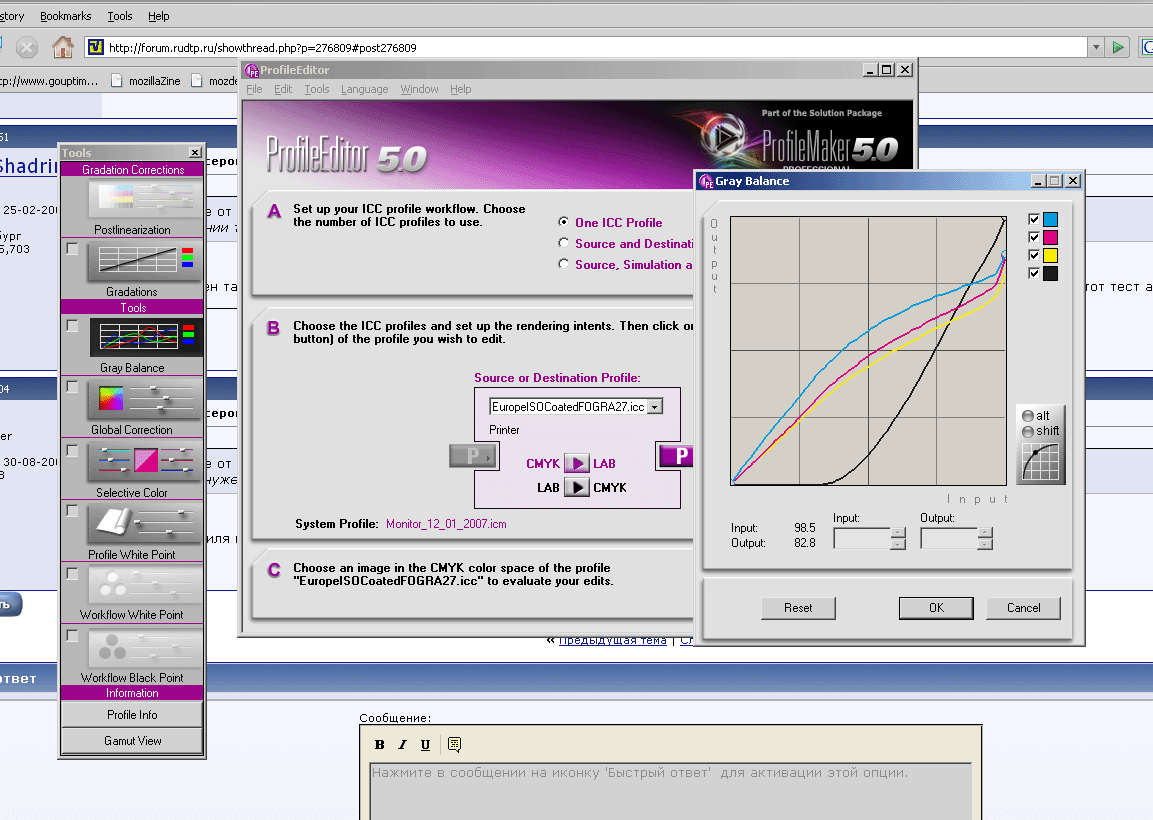
Task: Select the alt radio button
Action: (x=1028, y=416)
